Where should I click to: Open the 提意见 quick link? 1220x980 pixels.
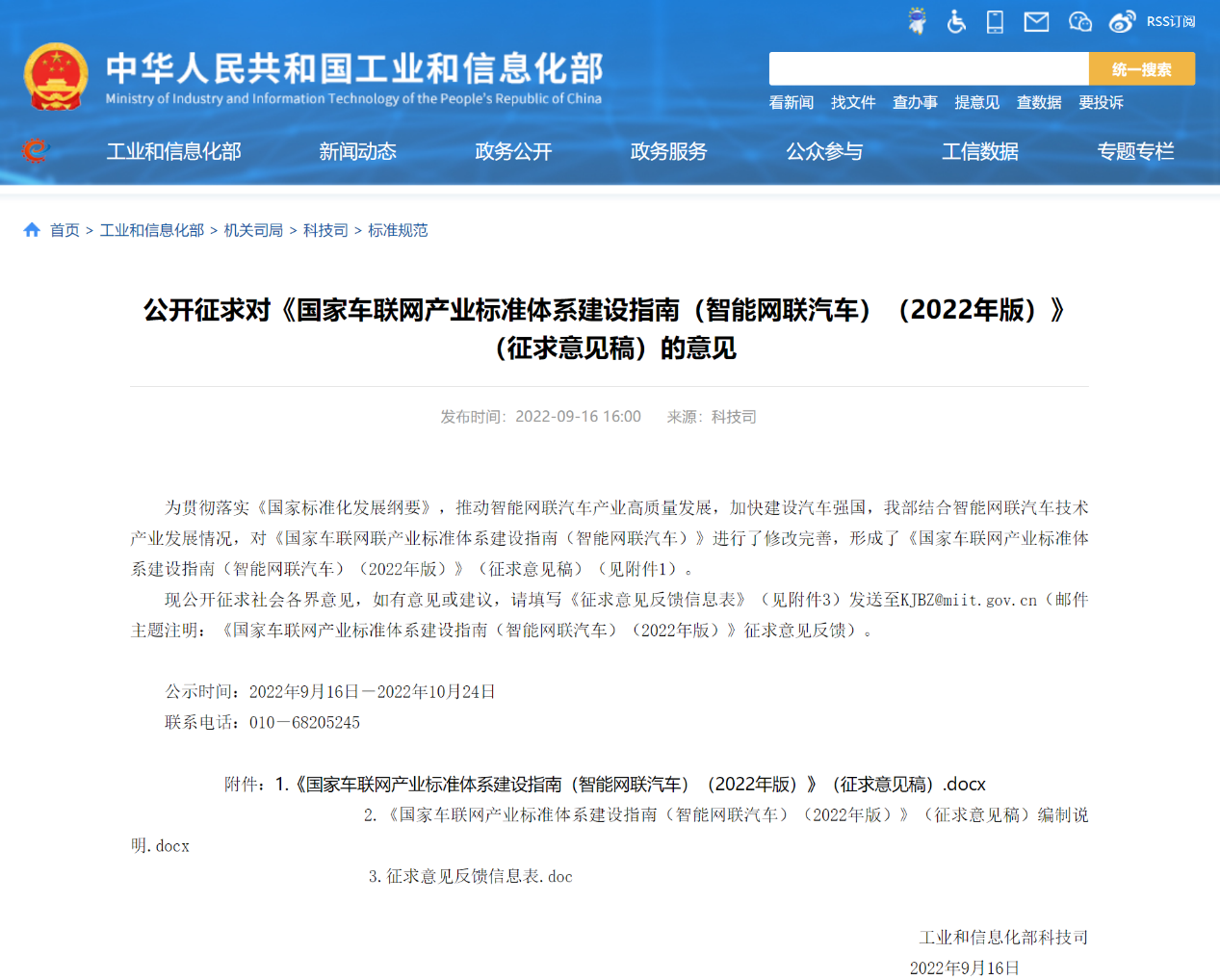[x=976, y=102]
